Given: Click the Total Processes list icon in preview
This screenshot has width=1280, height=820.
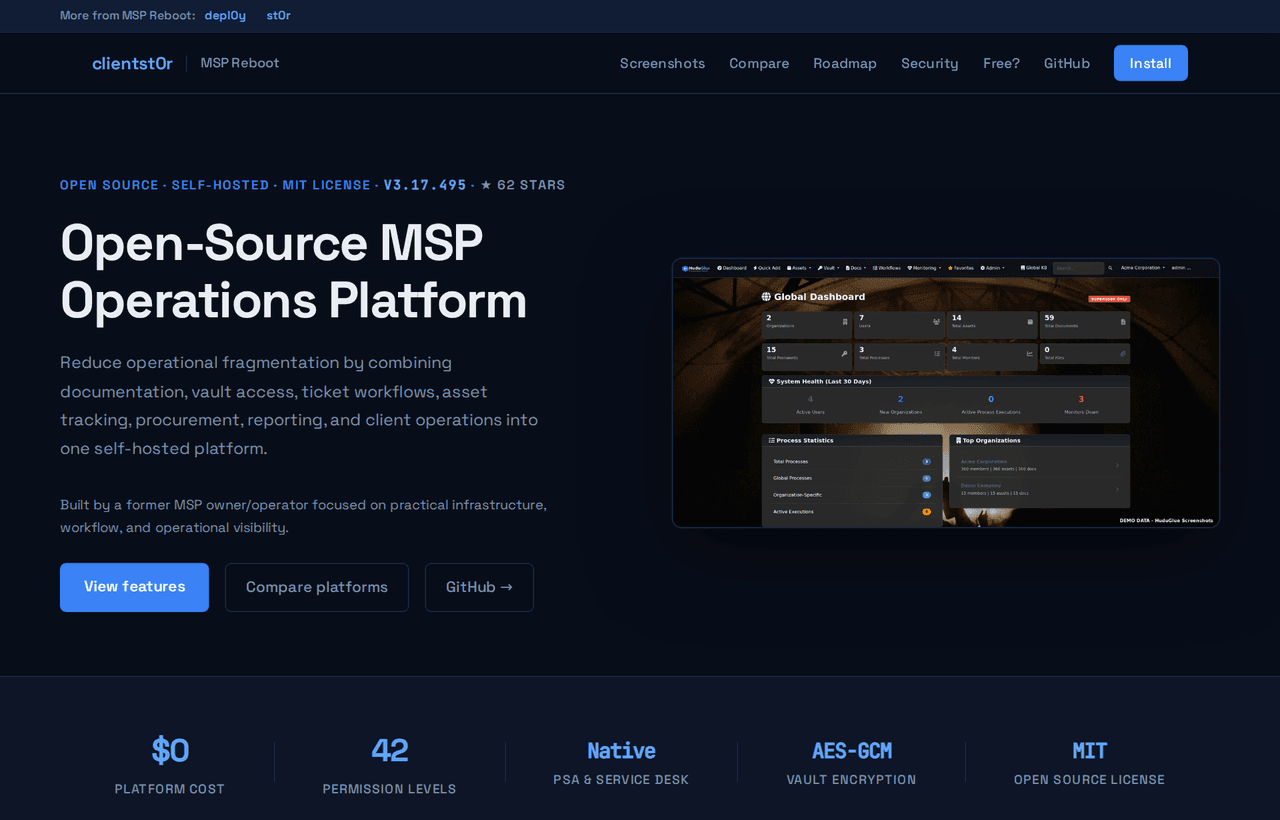Looking at the screenshot, I should [x=937, y=354].
